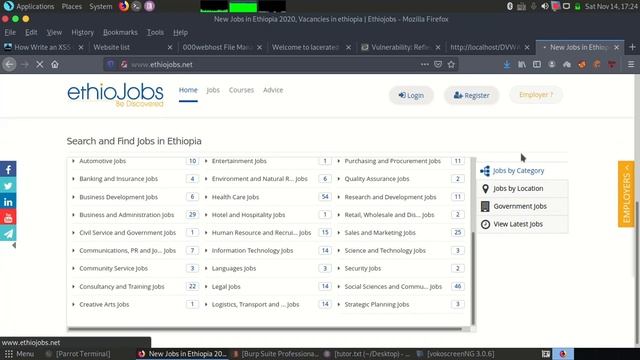The image size is (640, 360).
Task: Open Sales and Marketing Jobs category
Action: pyautogui.click(x=380, y=233)
